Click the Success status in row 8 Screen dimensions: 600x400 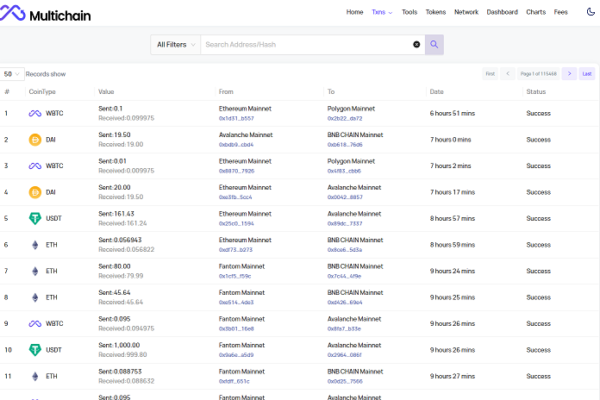coord(538,297)
